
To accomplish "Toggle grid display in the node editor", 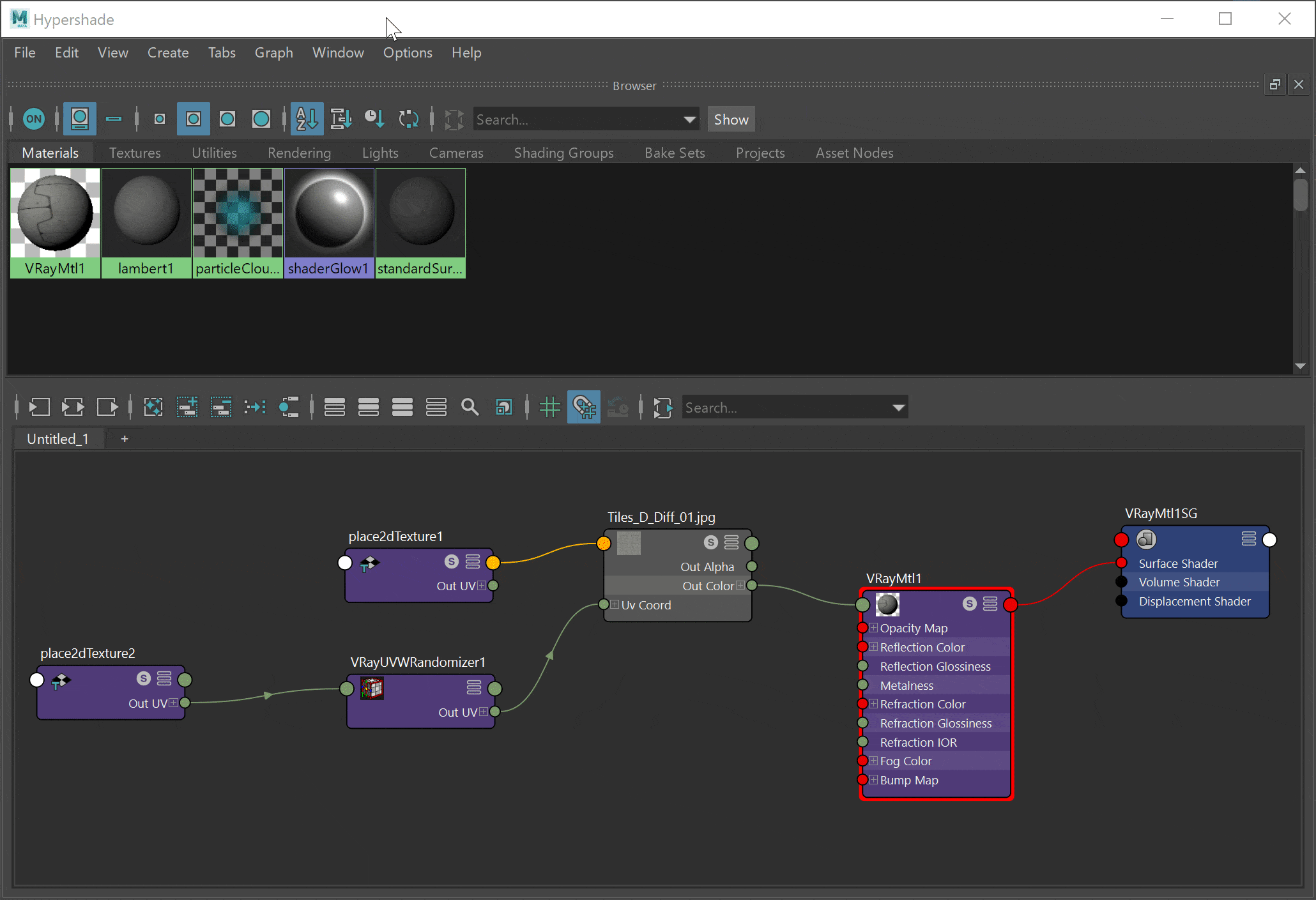I will (x=549, y=407).
